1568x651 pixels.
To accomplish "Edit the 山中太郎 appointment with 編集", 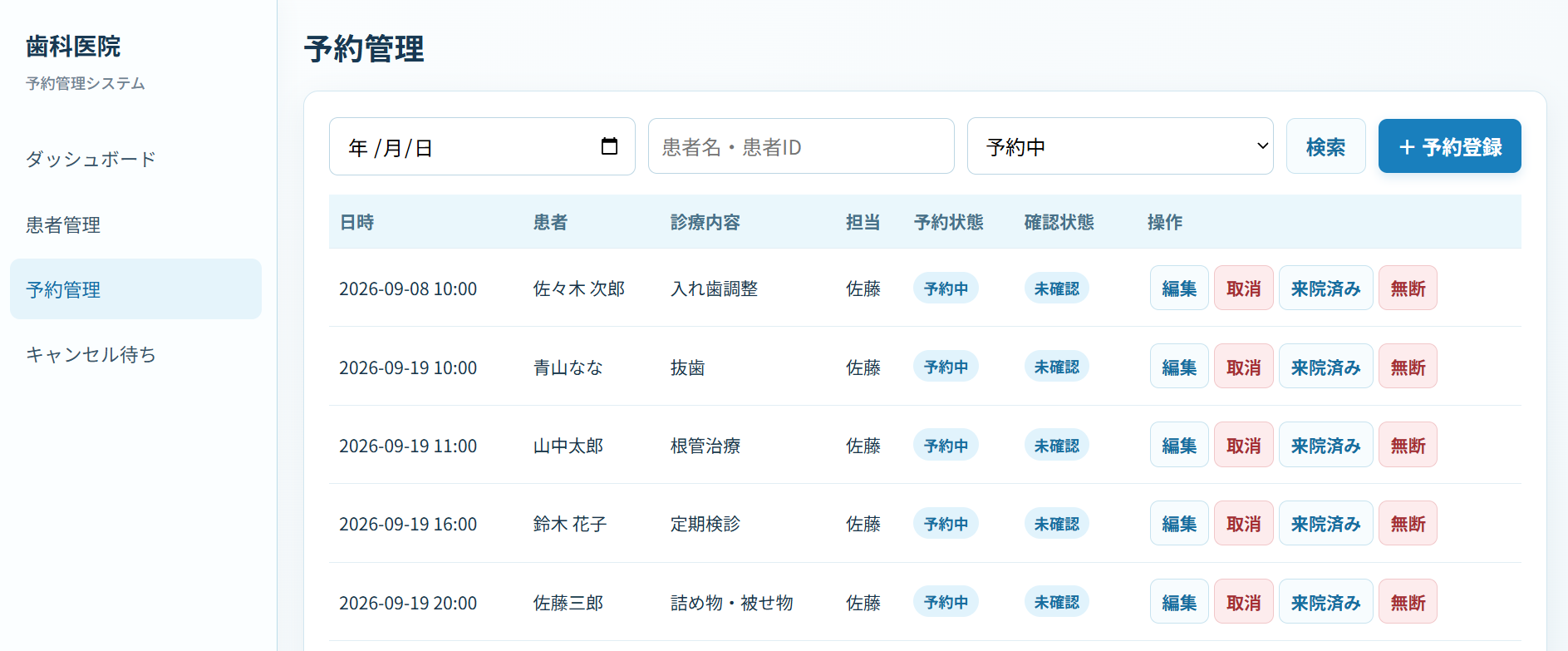I will pyautogui.click(x=1179, y=445).
